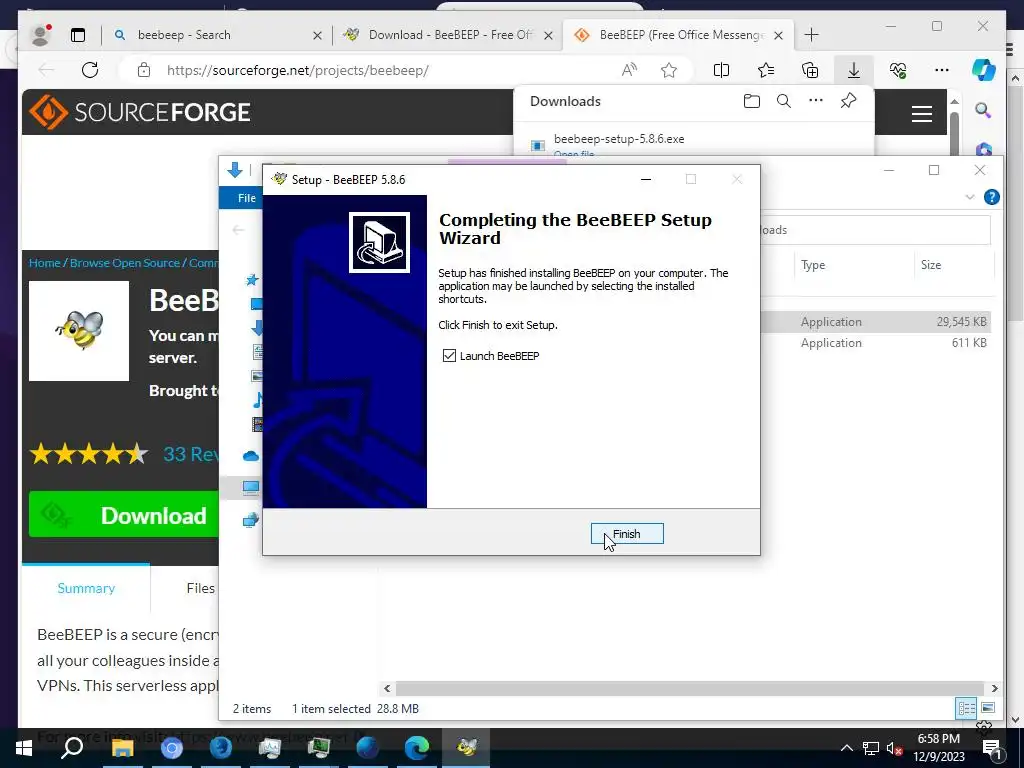The width and height of the screenshot is (1024, 768).
Task: Click the installer computer image in the wizard
Action: click(x=379, y=242)
